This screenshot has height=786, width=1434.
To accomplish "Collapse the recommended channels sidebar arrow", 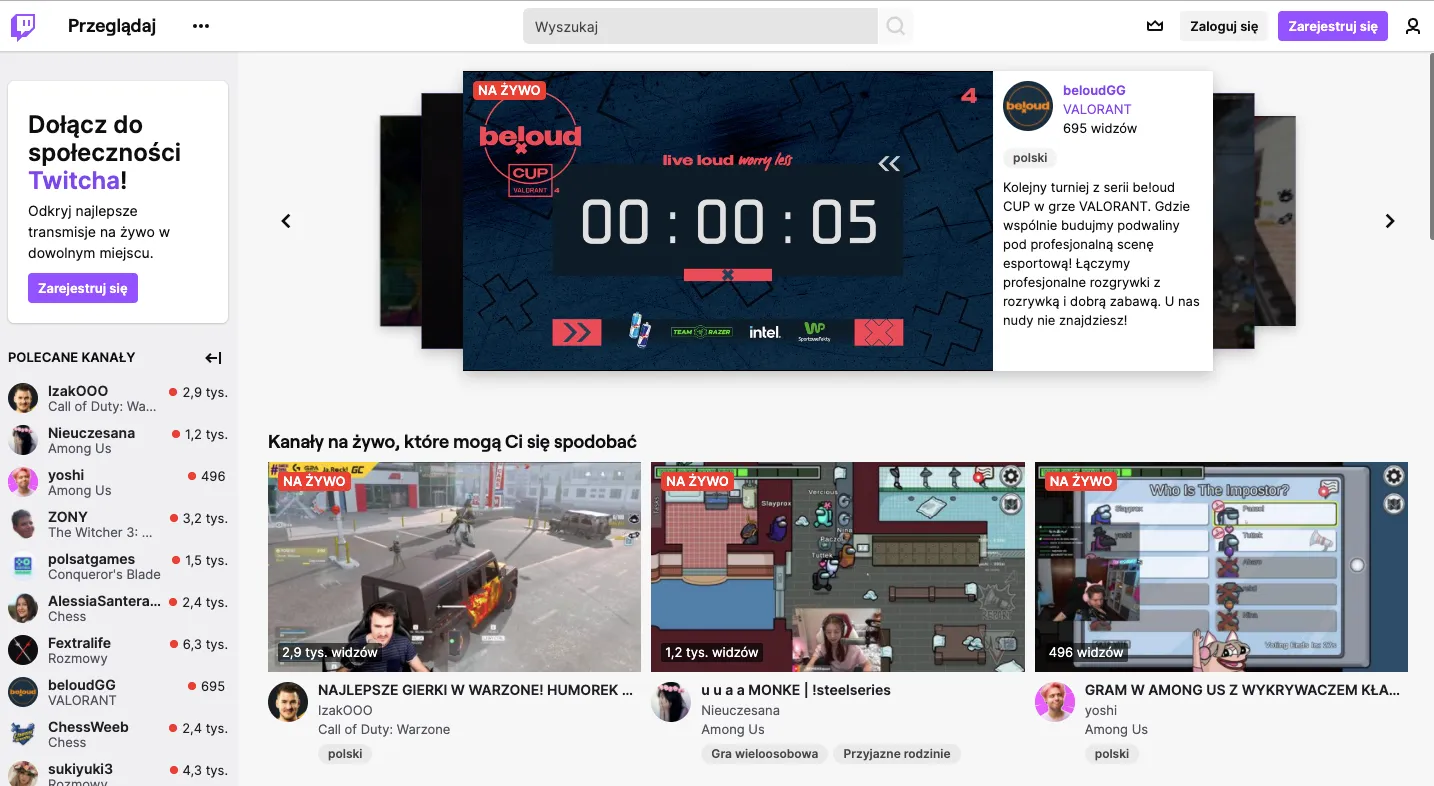I will click(x=213, y=358).
